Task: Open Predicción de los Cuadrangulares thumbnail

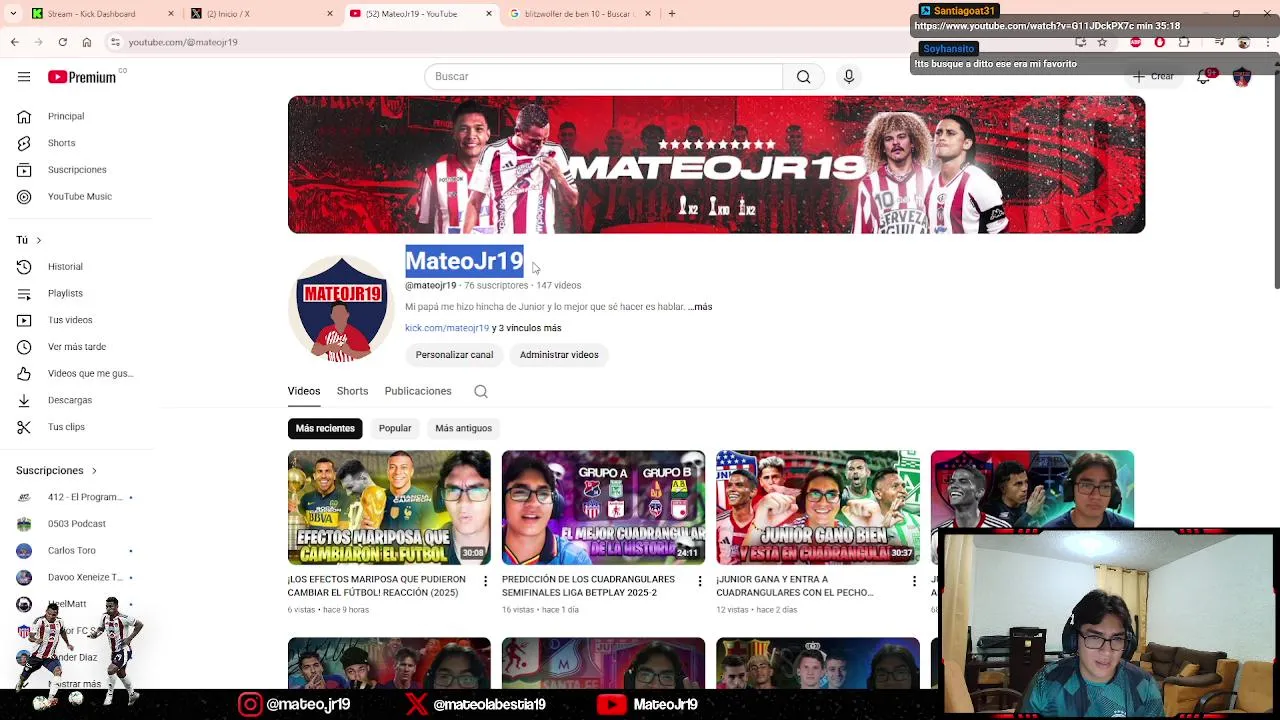Action: point(603,507)
